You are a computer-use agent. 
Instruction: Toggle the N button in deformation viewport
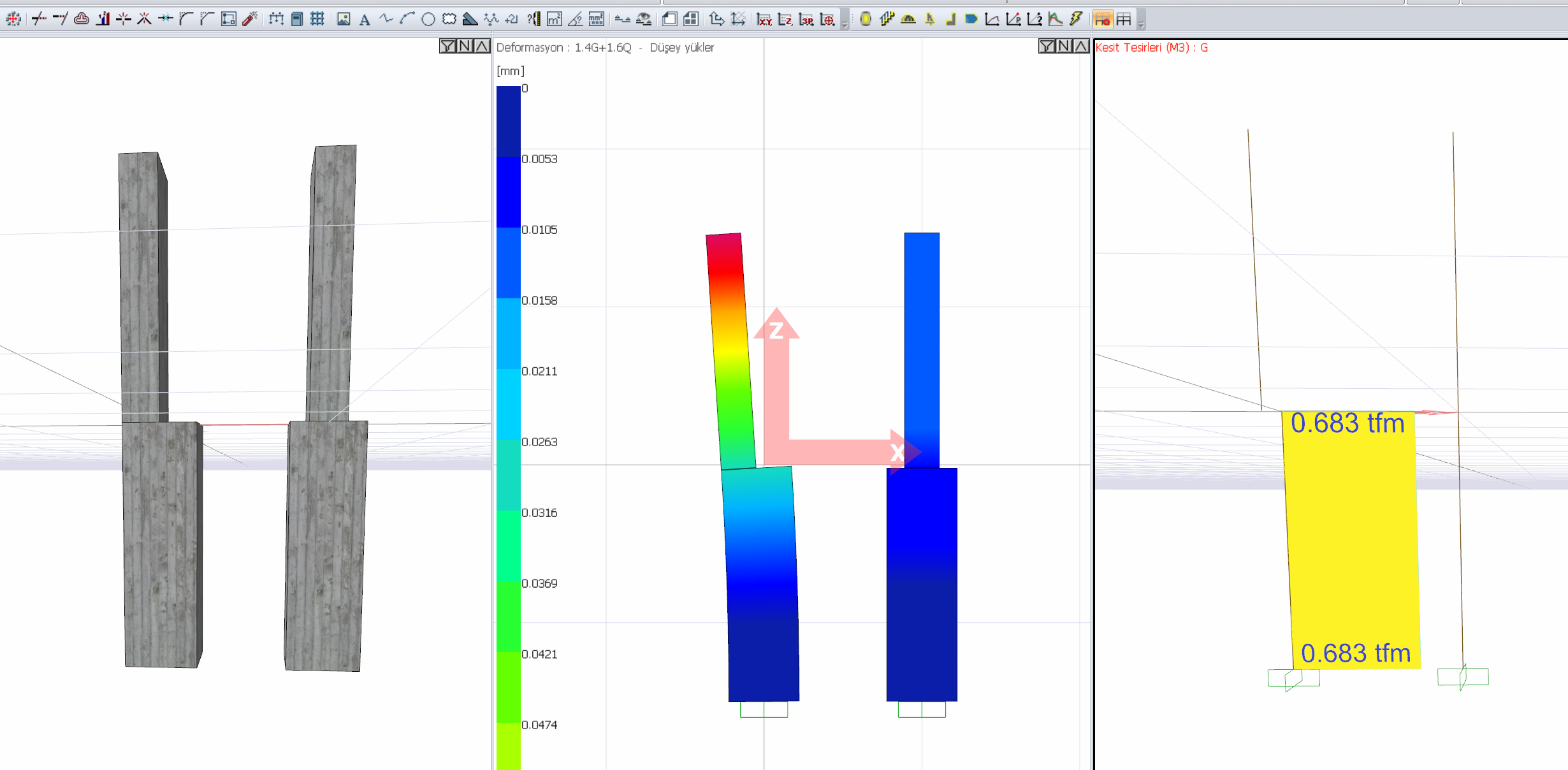(x=1064, y=46)
